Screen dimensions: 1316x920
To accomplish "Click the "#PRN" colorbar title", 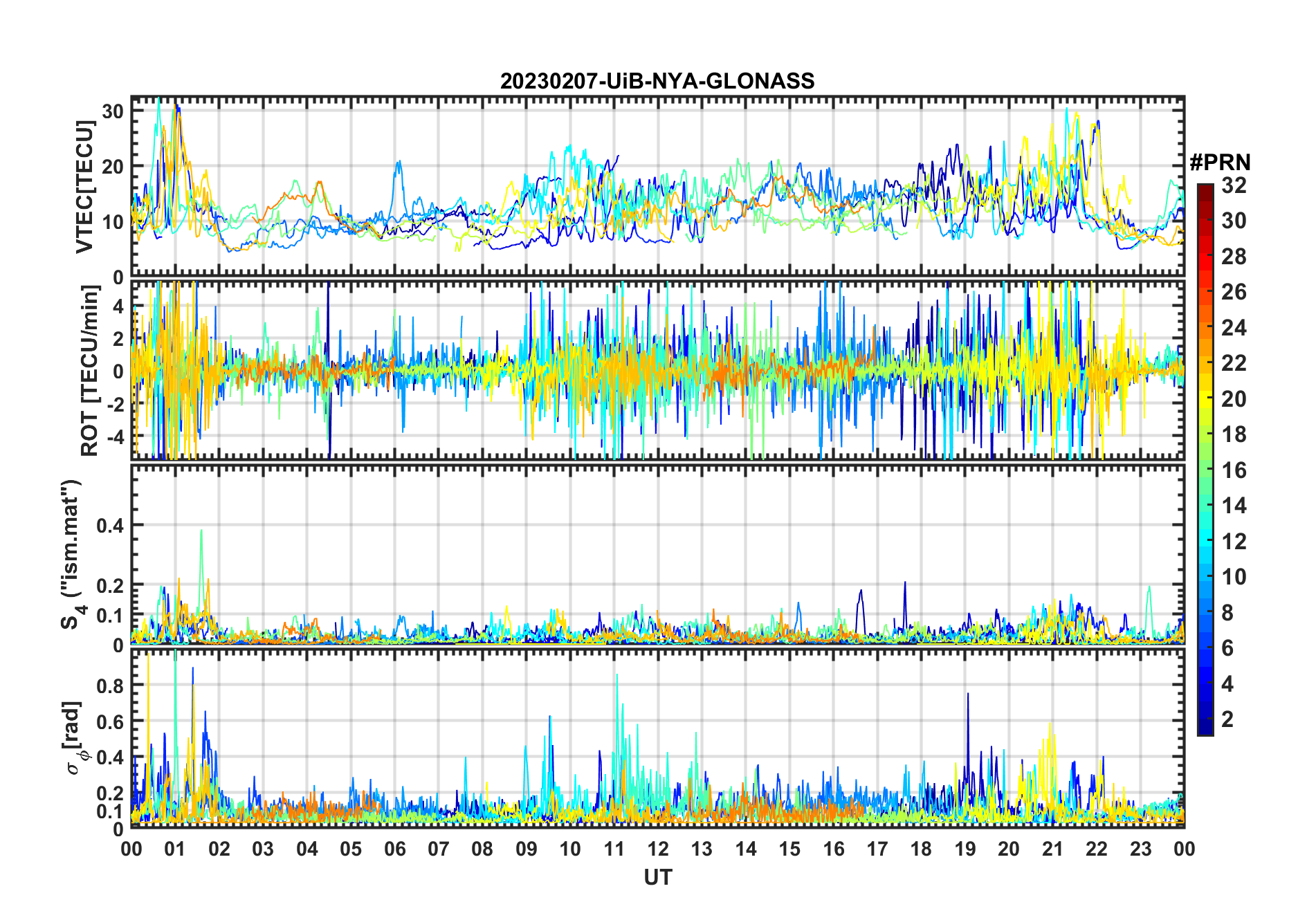I will pyautogui.click(x=1221, y=163).
